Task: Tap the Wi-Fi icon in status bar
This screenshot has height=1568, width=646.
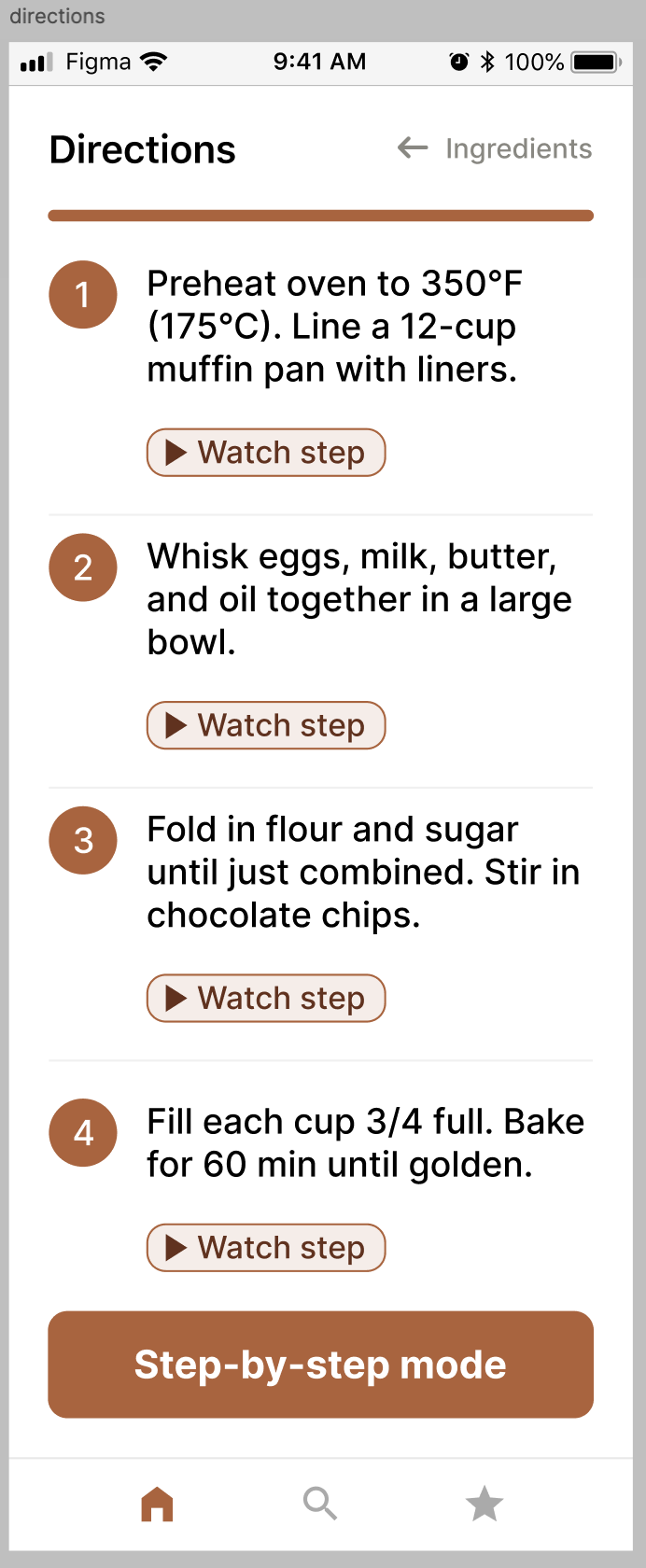Action: 153,62
